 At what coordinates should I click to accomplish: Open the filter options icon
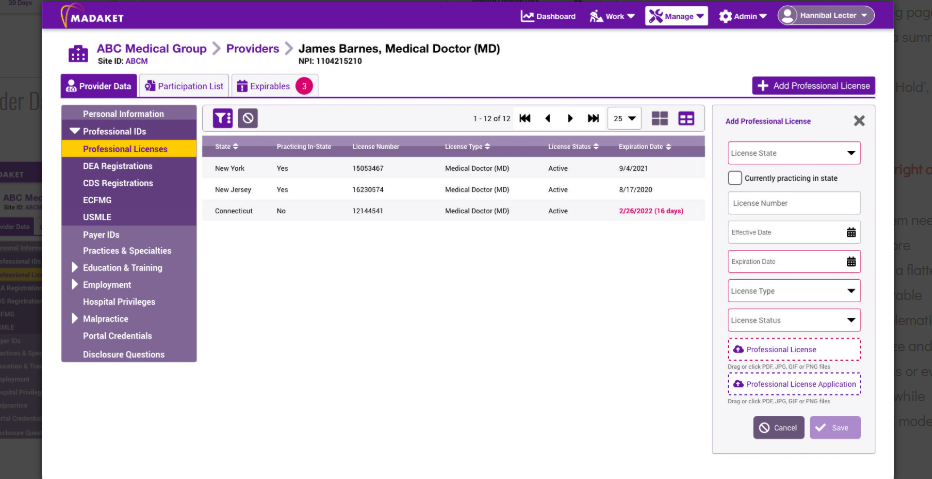(x=223, y=118)
